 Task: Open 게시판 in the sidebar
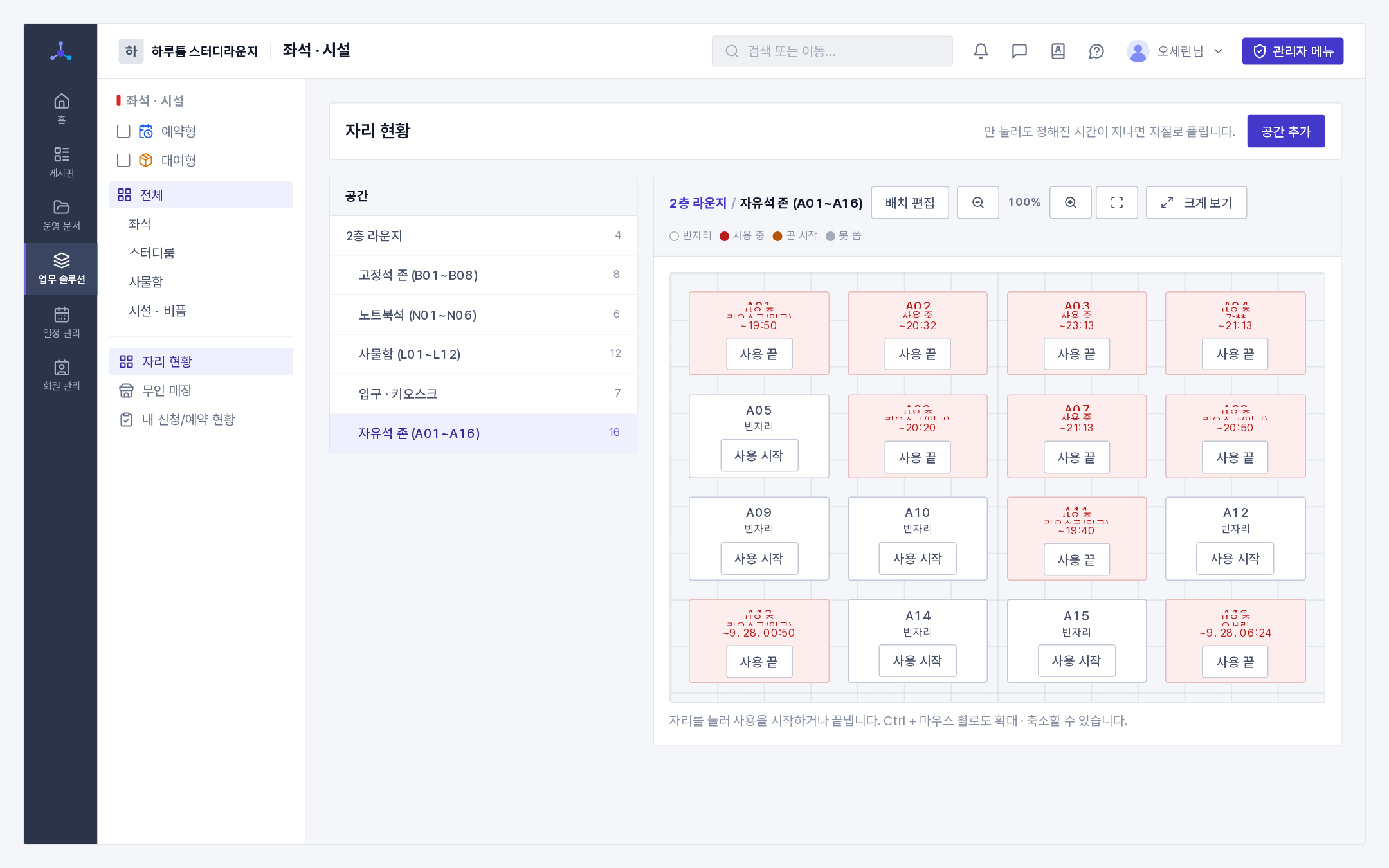61,162
